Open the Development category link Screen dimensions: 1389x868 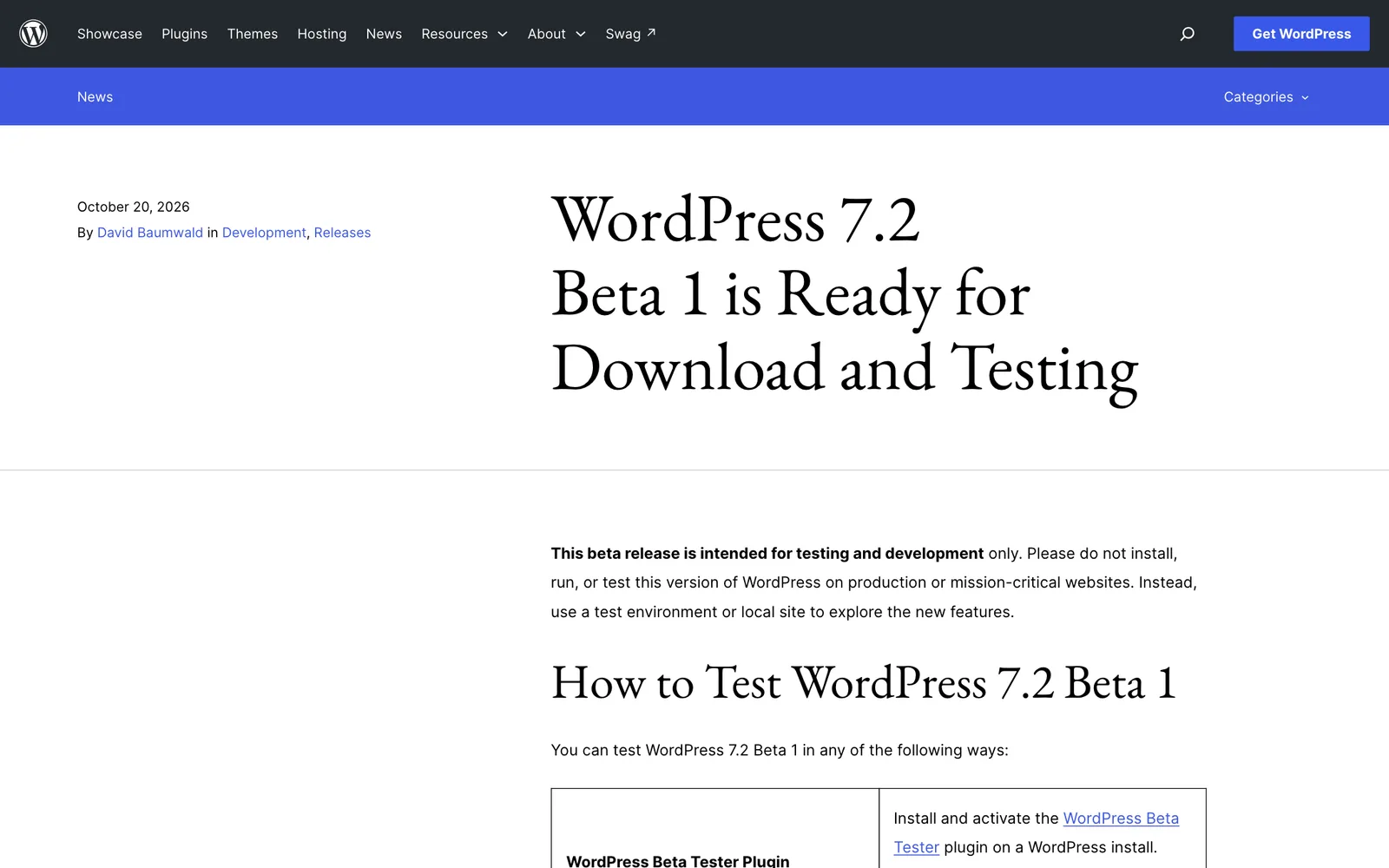tap(264, 233)
